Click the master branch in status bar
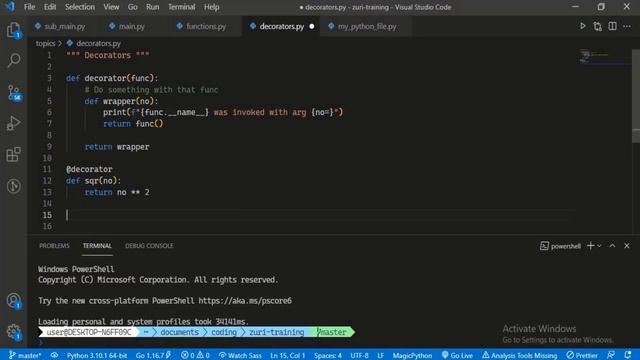Screen dimensions: 640x360 (x=25, y=356)
